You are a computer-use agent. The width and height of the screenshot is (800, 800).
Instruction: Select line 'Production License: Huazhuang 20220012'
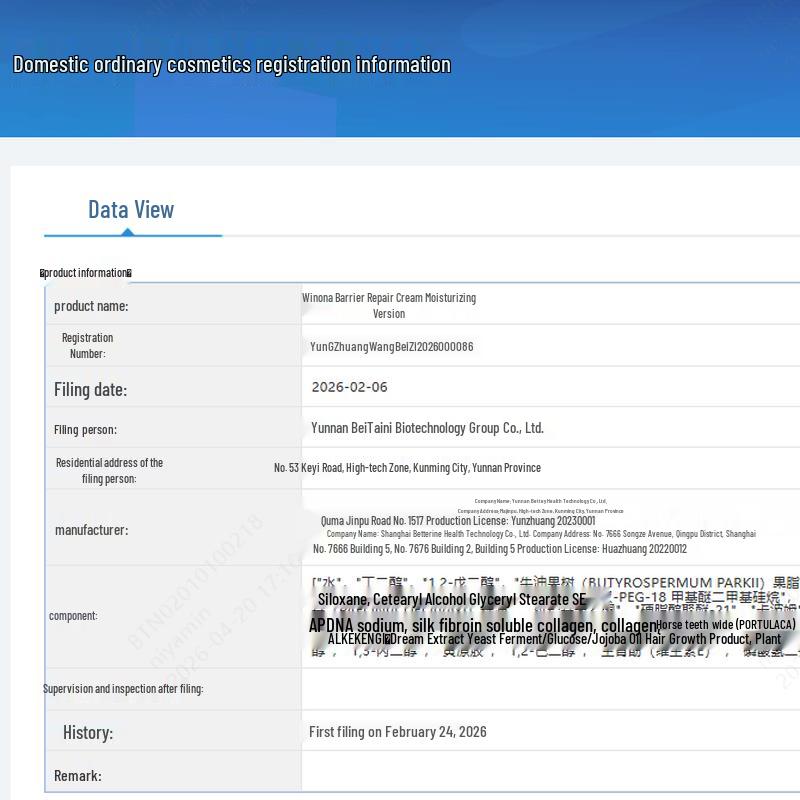click(x=602, y=549)
